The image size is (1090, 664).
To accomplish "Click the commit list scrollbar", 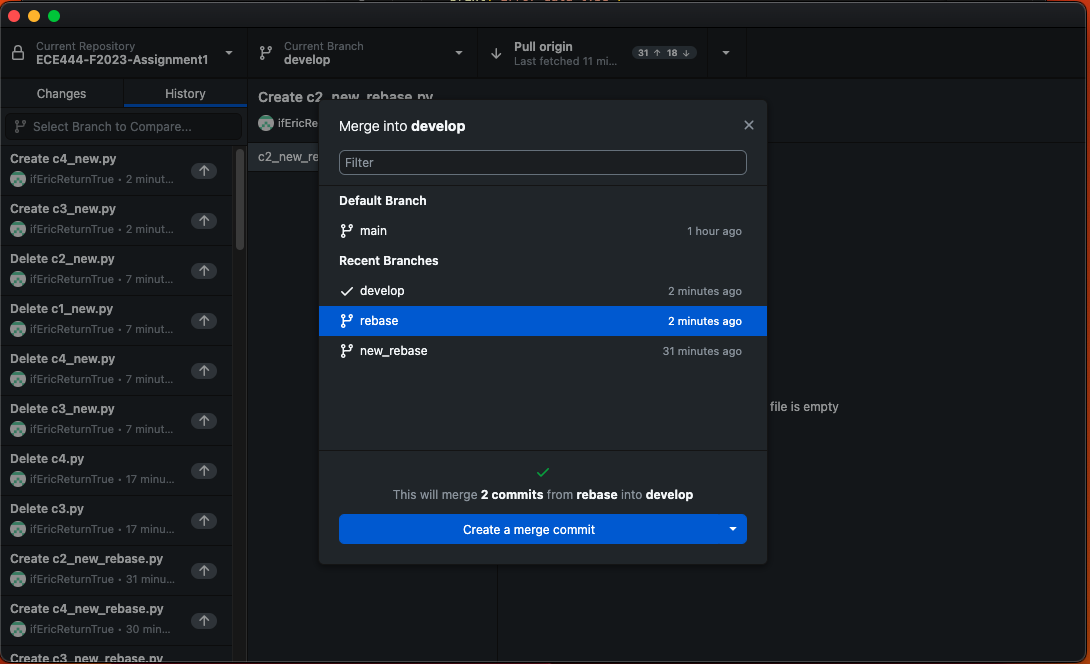I will click(x=240, y=199).
